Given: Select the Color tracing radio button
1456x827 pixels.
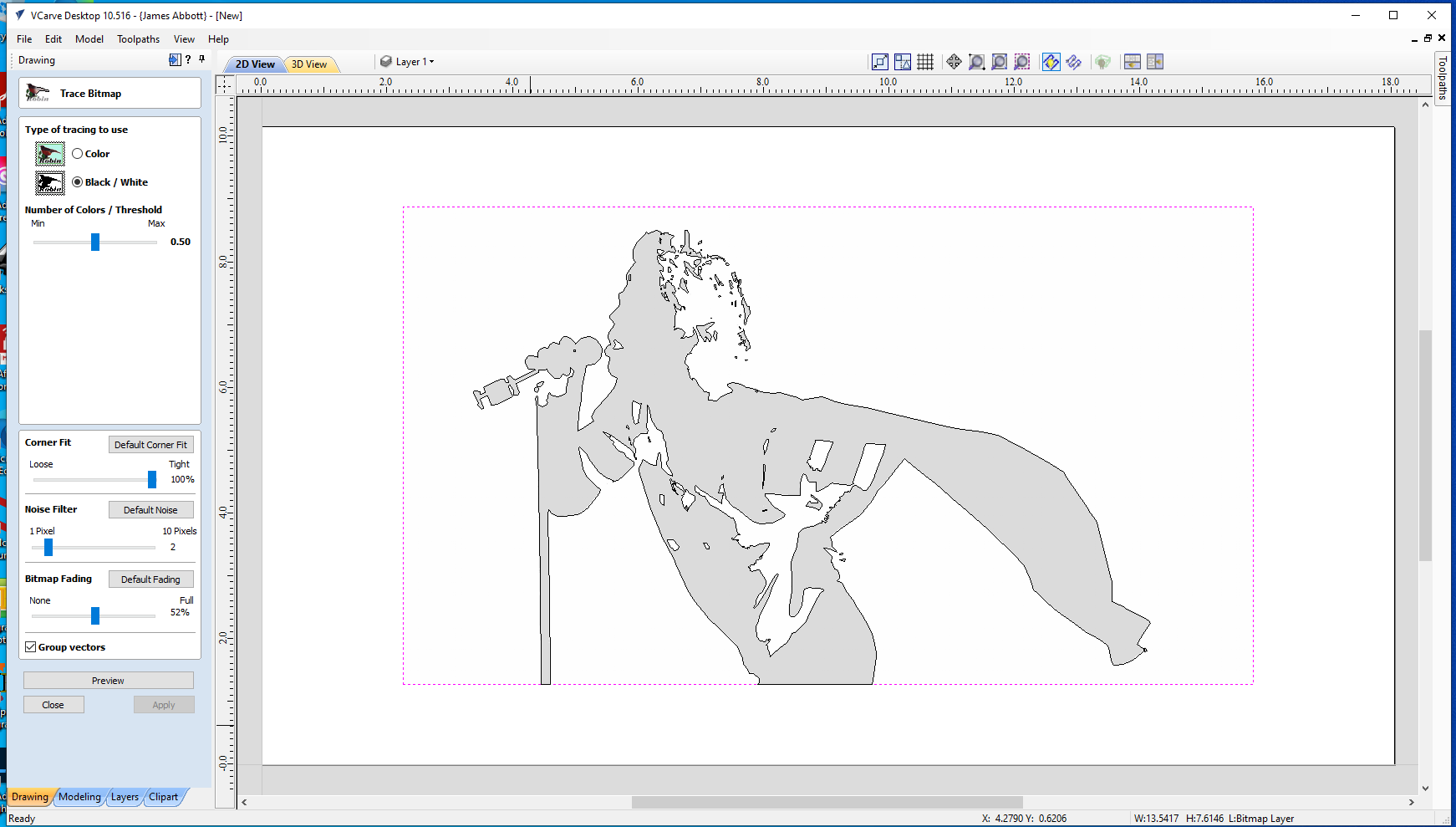Looking at the screenshot, I should (x=78, y=154).
